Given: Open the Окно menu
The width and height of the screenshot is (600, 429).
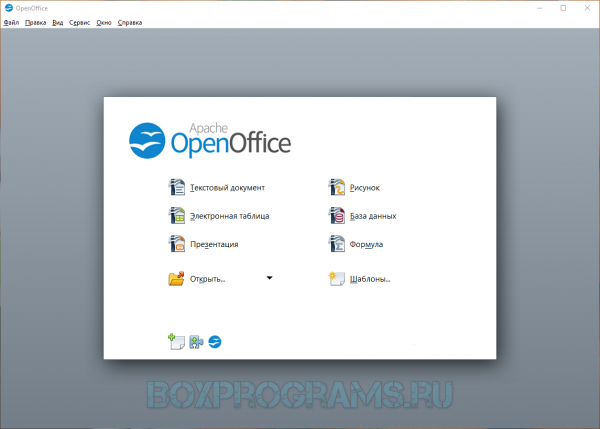Looking at the screenshot, I should [104, 23].
